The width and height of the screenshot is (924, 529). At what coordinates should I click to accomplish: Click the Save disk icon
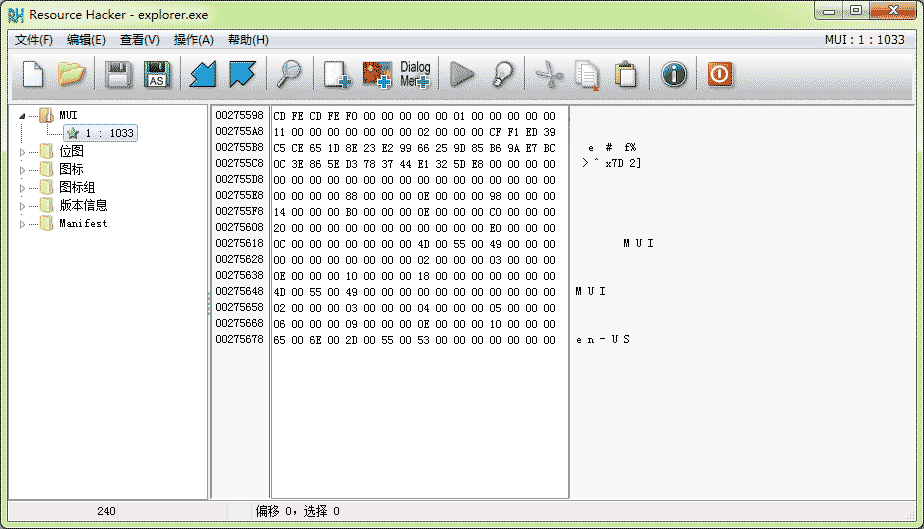coord(119,74)
